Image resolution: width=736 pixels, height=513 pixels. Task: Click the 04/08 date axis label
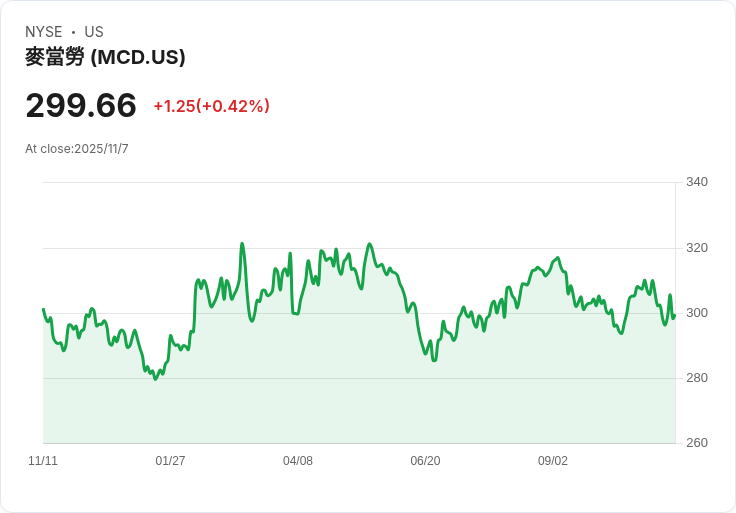point(298,461)
